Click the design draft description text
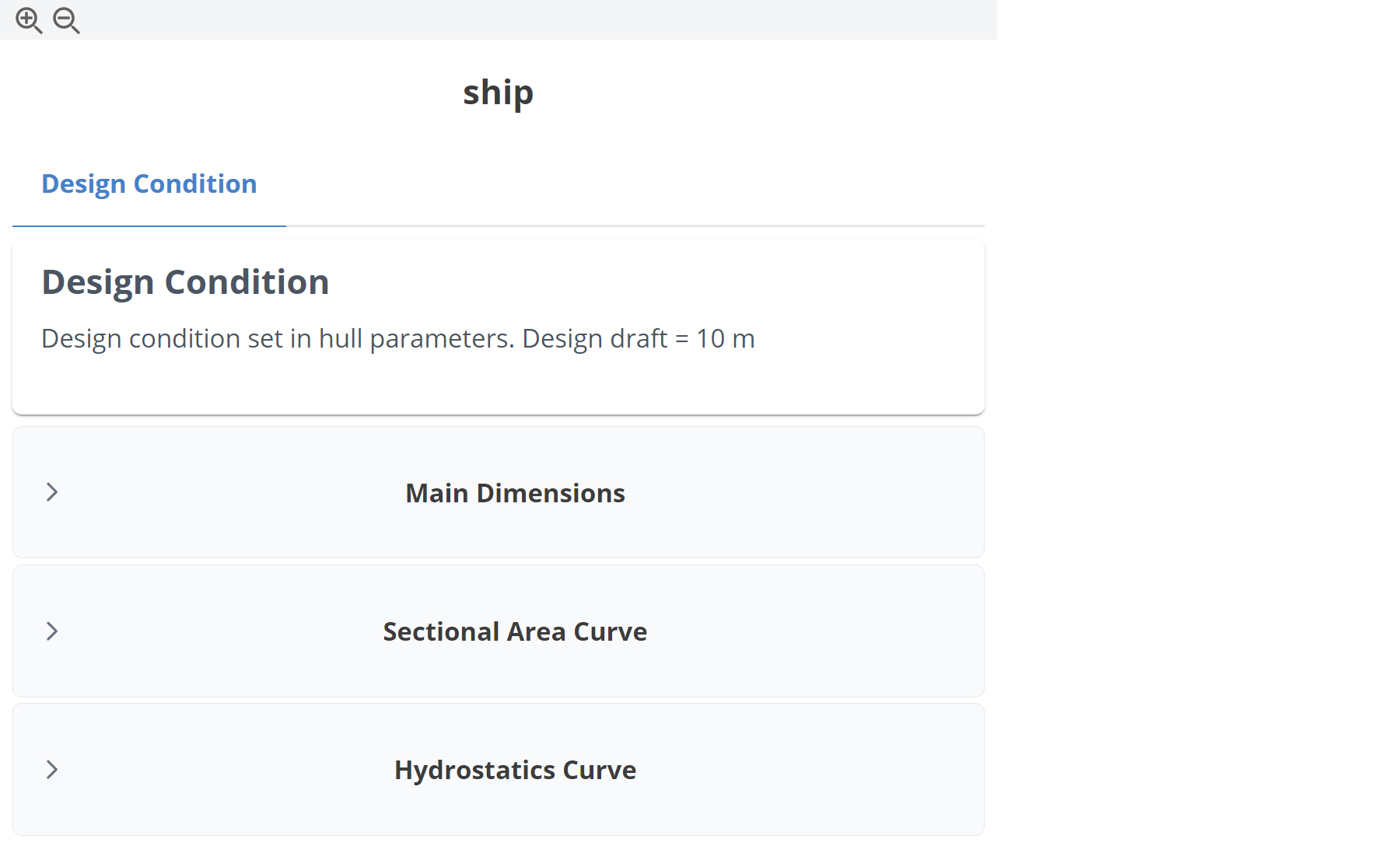Viewport: 1400px width, 867px height. pyautogui.click(x=397, y=338)
